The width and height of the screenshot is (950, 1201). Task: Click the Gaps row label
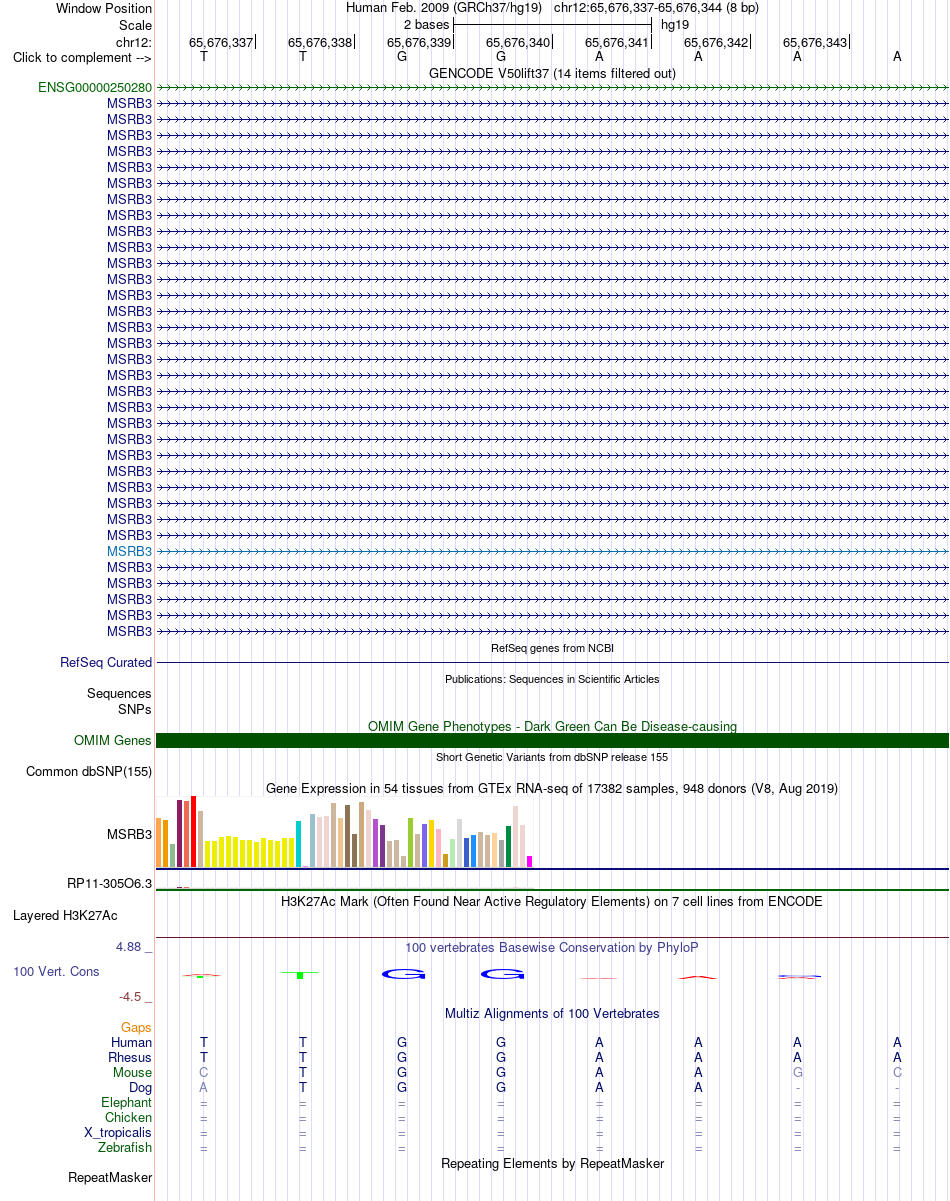point(136,1027)
